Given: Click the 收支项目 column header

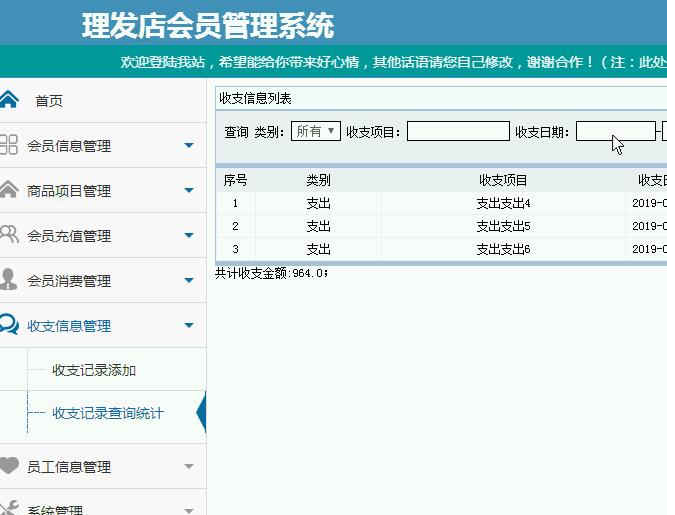Looking at the screenshot, I should point(503,180).
